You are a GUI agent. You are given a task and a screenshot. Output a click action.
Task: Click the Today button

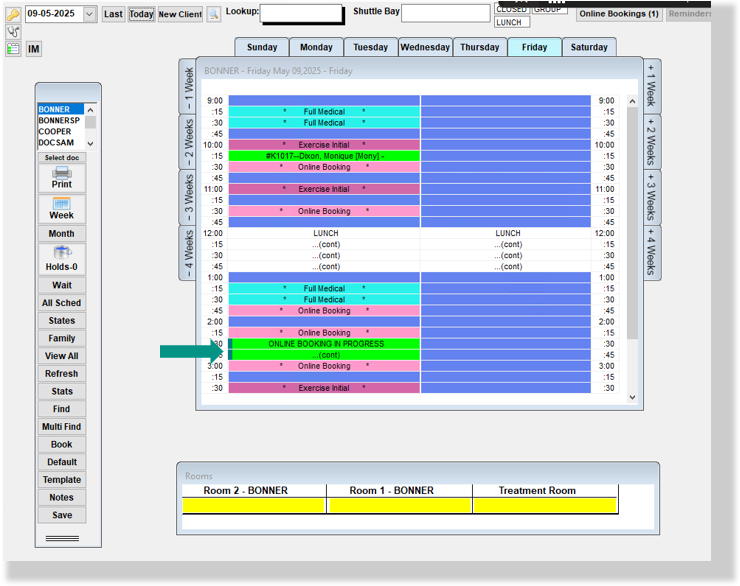(141, 14)
